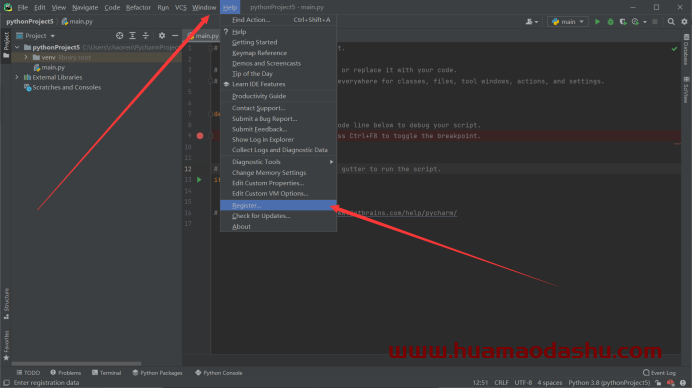Image resolution: width=692 pixels, height=388 pixels.
Task: Click the user account icon in toolbar
Action: 529,21
